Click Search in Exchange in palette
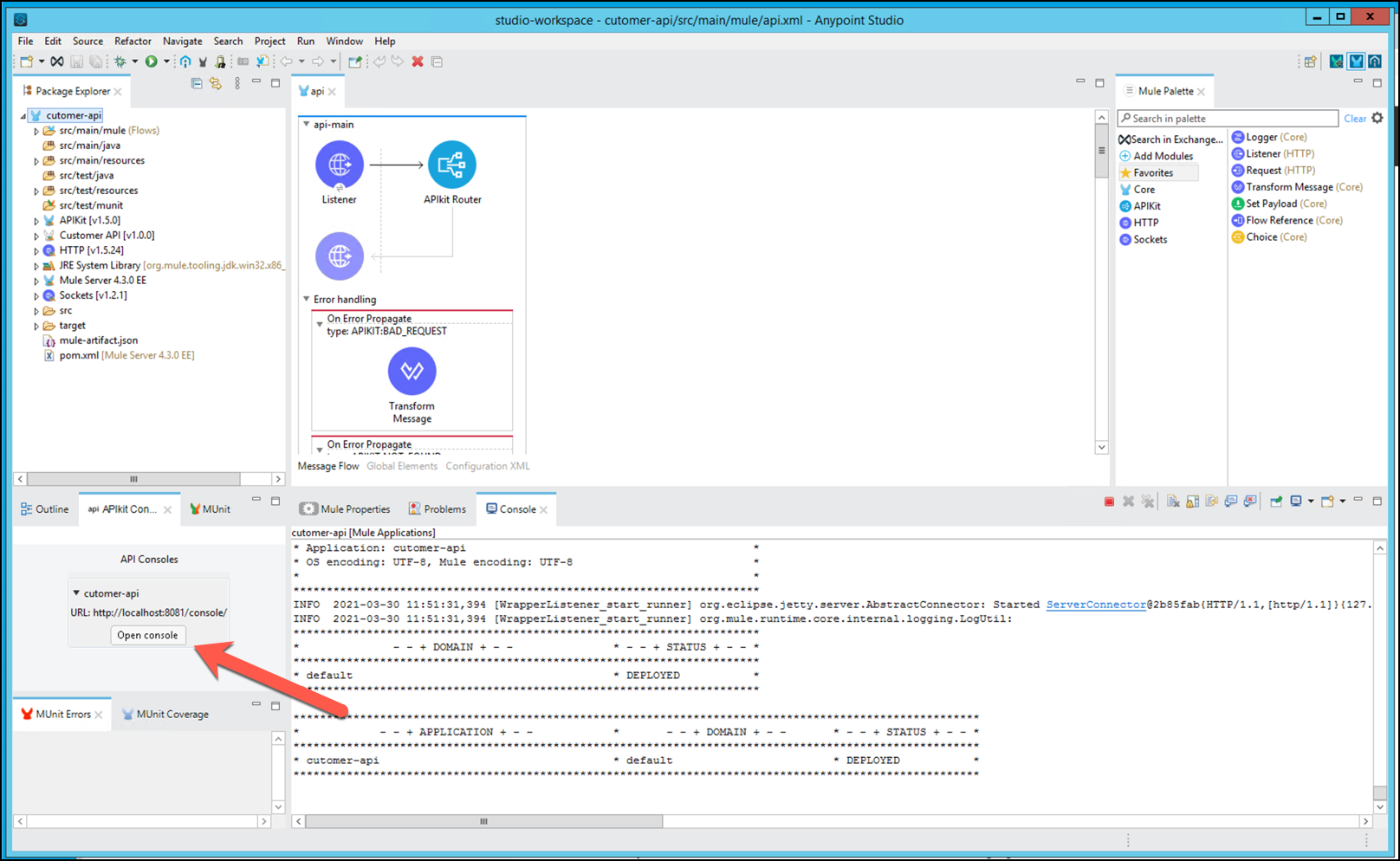Image resolution: width=1400 pixels, height=861 pixels. click(x=1170, y=139)
